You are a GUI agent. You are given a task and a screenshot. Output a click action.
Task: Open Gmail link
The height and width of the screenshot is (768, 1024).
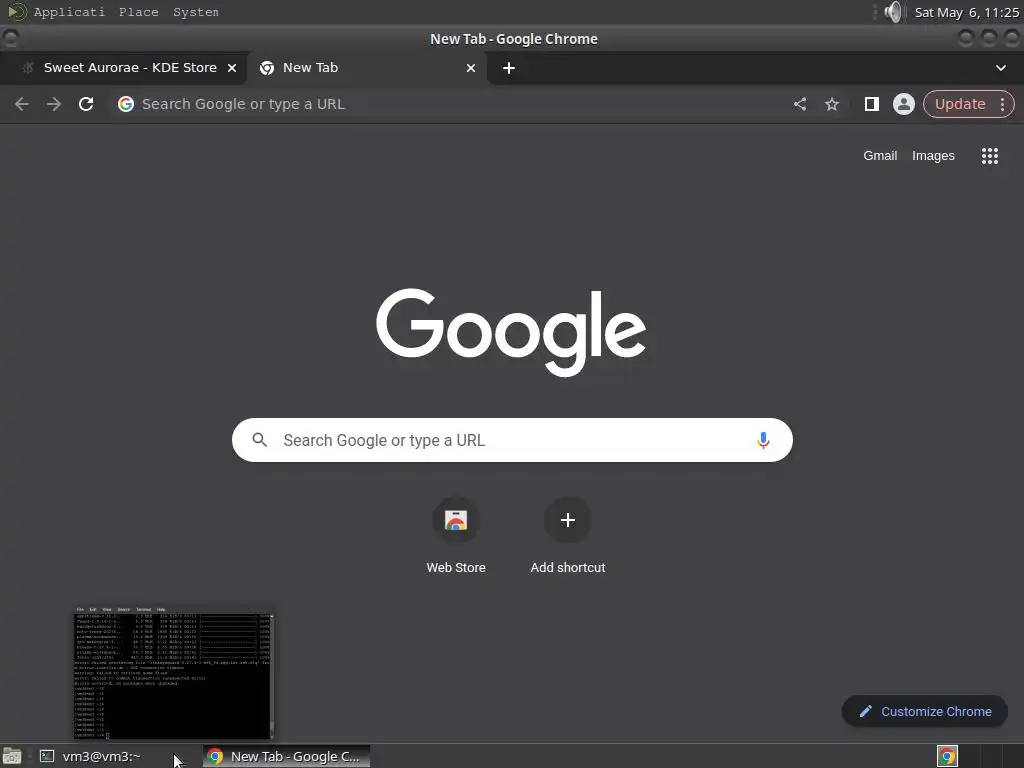[x=880, y=156]
